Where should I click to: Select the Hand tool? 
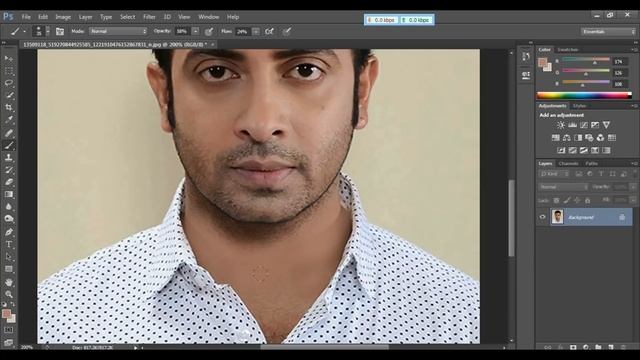click(9, 282)
